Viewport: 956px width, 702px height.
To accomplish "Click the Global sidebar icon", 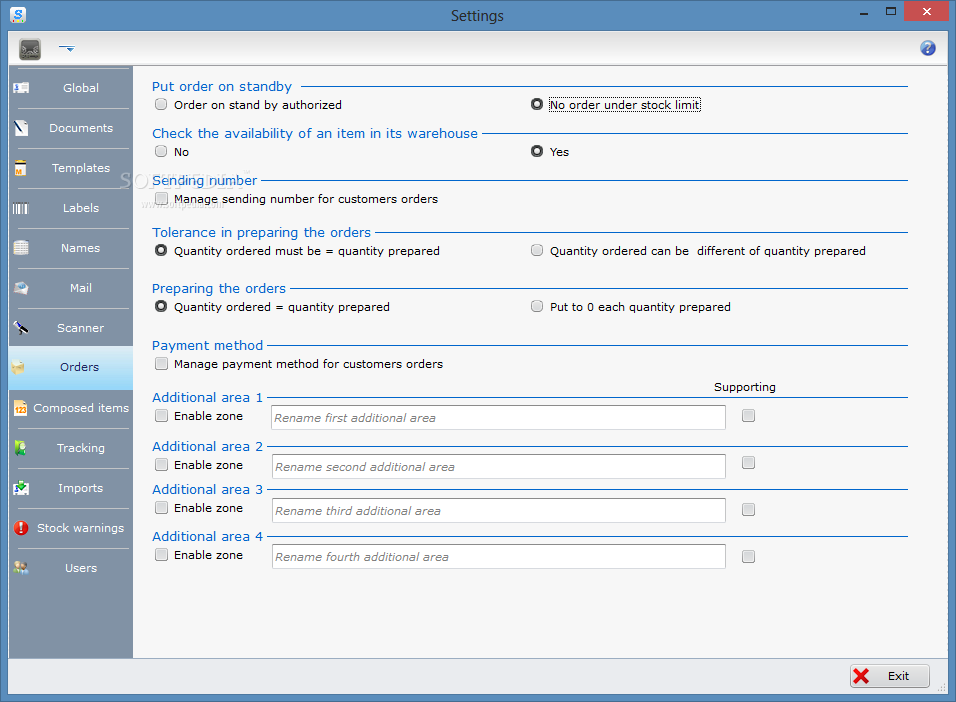I will coord(21,88).
